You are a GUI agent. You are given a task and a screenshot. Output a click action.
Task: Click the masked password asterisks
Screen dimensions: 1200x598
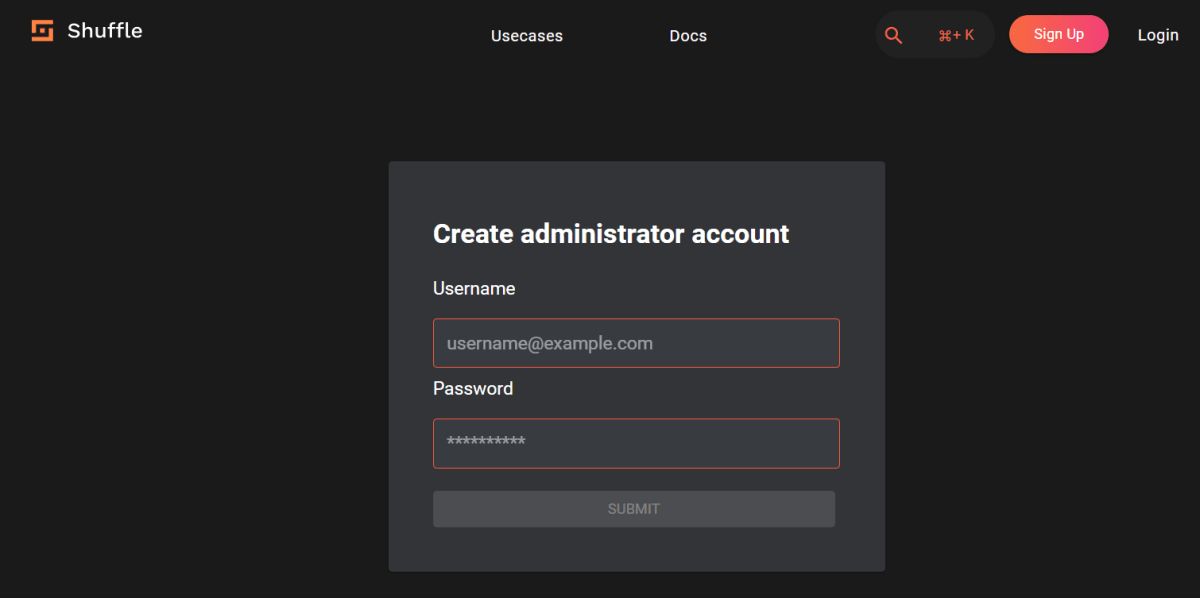(486, 443)
